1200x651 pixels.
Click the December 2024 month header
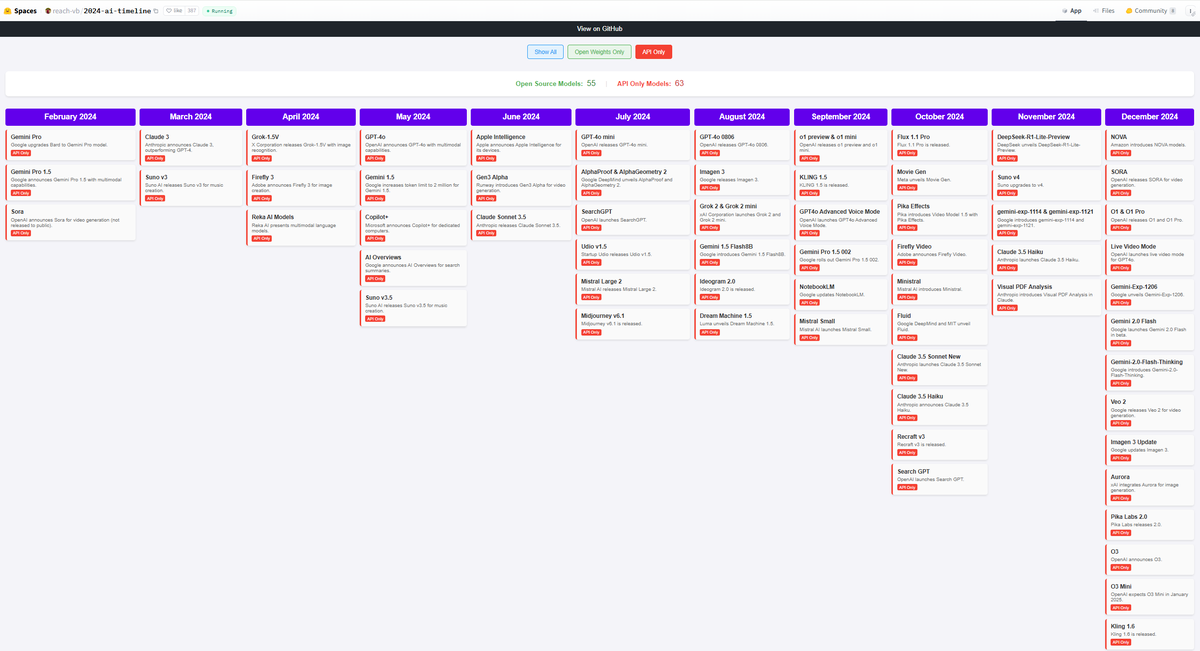point(1149,117)
